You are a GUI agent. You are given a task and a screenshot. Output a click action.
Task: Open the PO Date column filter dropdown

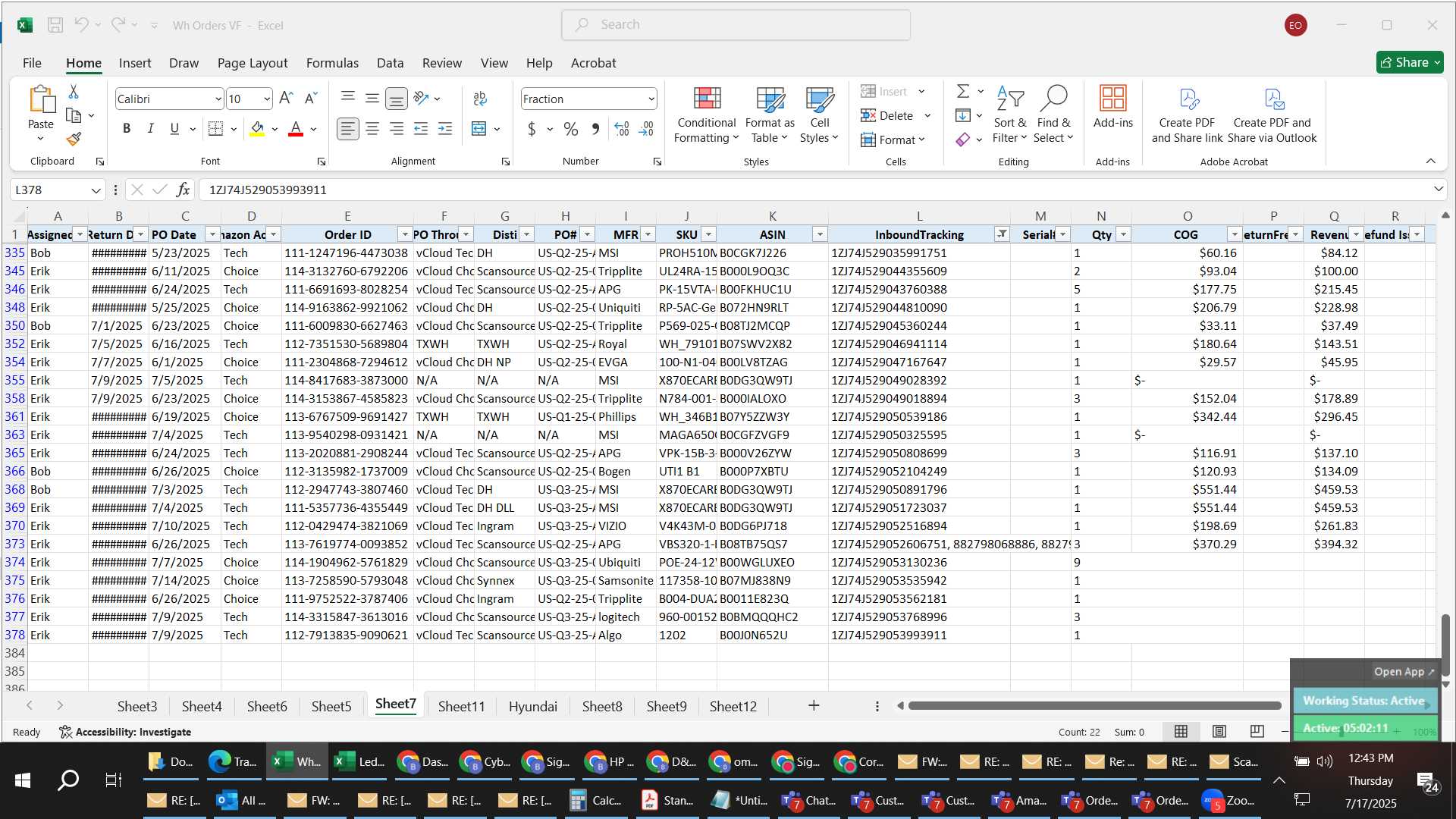[212, 234]
